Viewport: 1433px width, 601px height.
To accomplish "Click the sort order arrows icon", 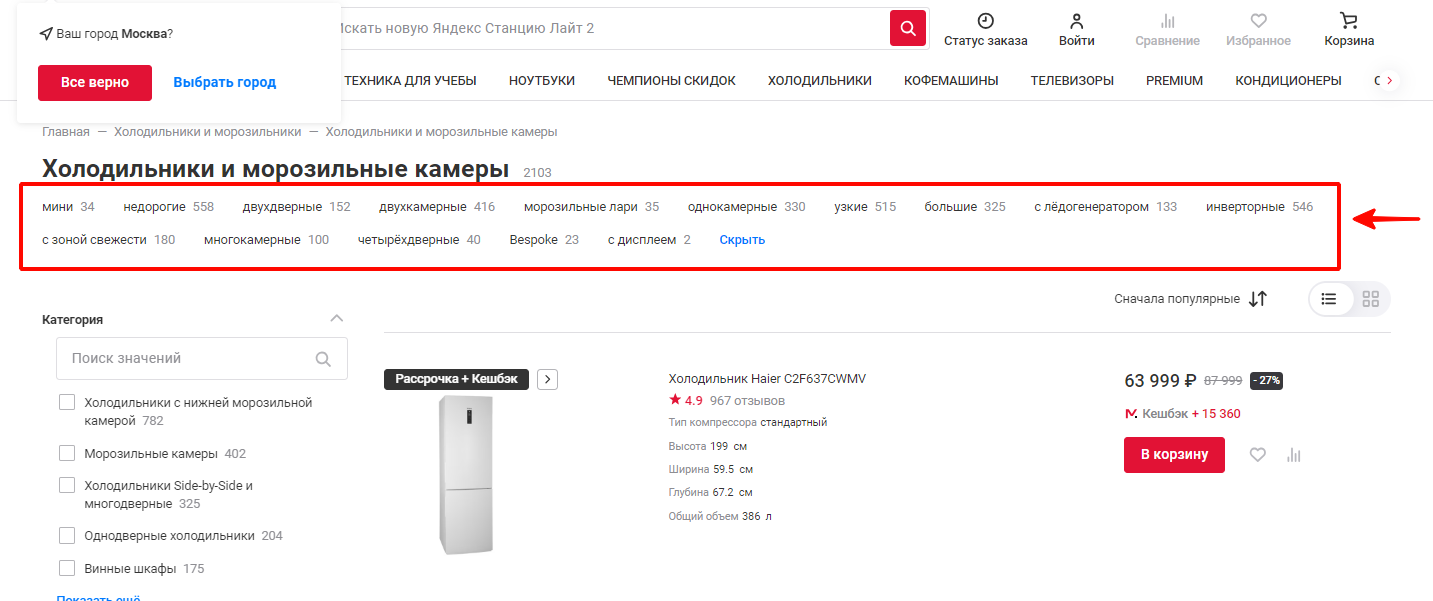I will (1258, 299).
